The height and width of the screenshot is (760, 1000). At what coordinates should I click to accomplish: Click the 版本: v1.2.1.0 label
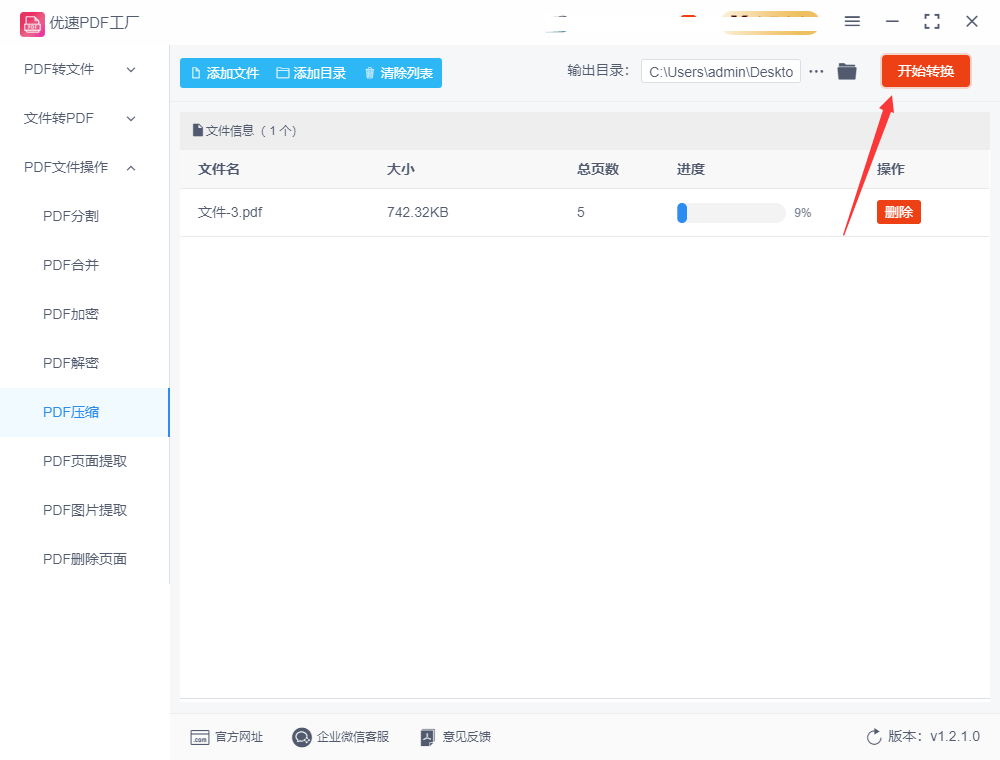click(x=934, y=736)
